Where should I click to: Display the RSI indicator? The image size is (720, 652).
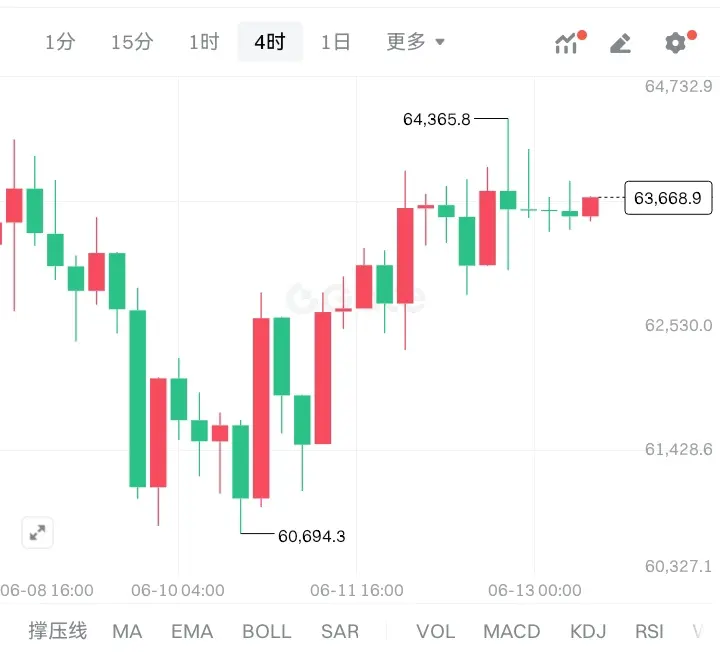point(649,631)
